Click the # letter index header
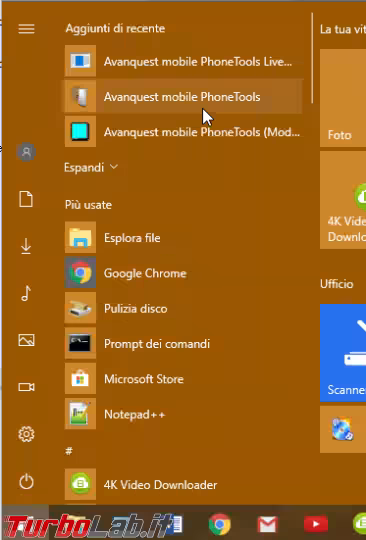Screen dimensions: 366x540 [x=69, y=451]
